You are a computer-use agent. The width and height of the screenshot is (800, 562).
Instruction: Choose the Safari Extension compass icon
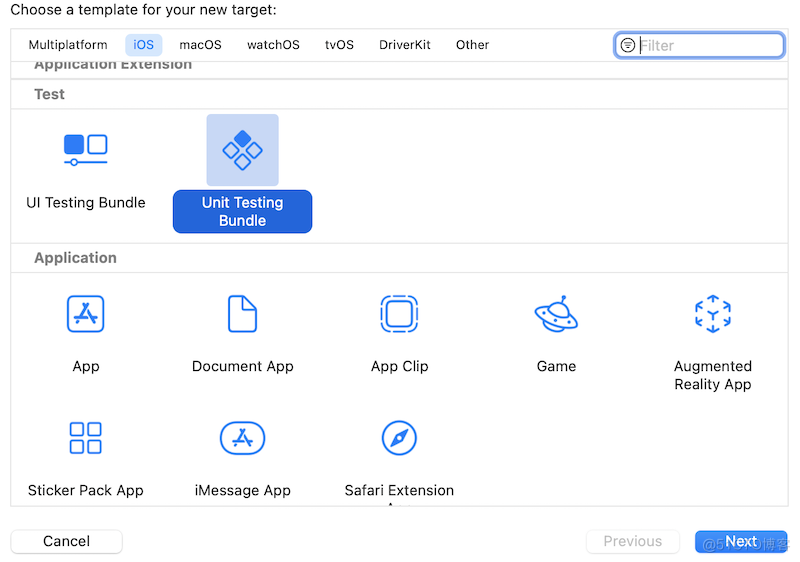tap(399, 438)
